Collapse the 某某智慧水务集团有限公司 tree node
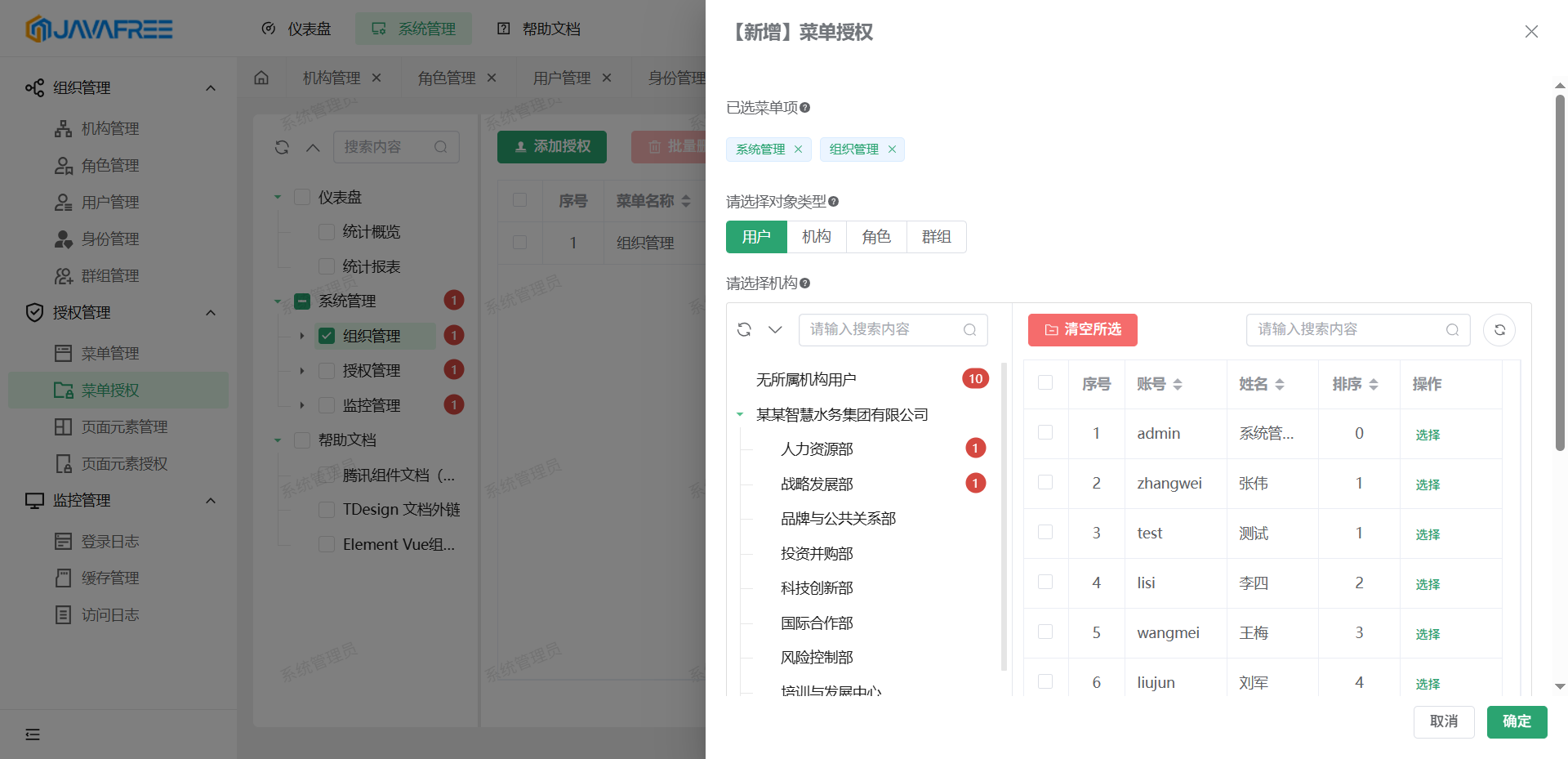The image size is (1568, 759). [740, 415]
